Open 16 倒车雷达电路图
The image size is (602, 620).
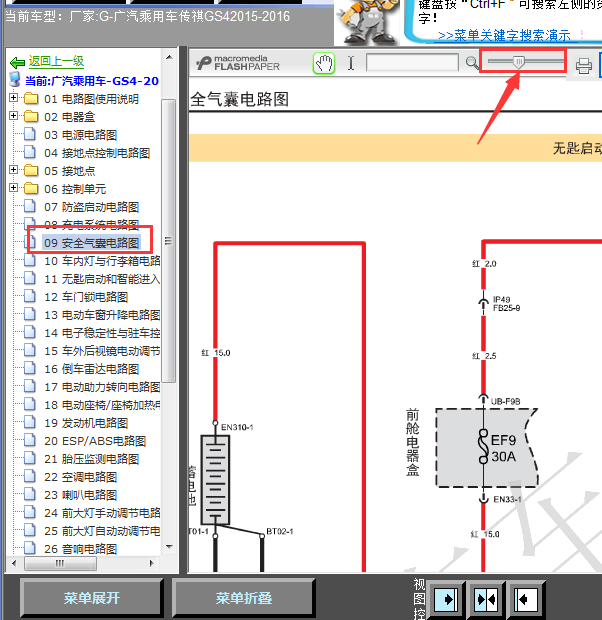pyautogui.click(x=91, y=369)
